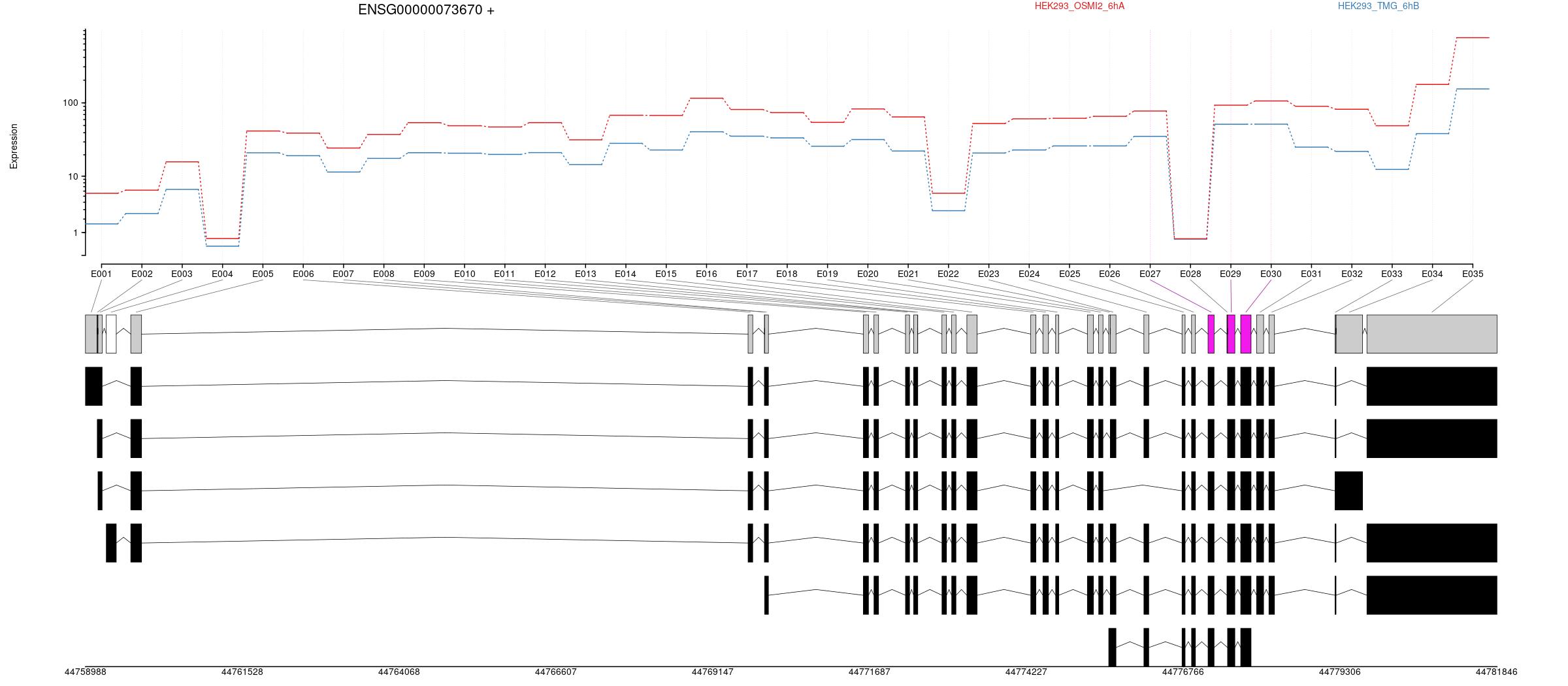Click y-axis tick value 10
Screen dimensions: 1568x686
click(x=73, y=176)
